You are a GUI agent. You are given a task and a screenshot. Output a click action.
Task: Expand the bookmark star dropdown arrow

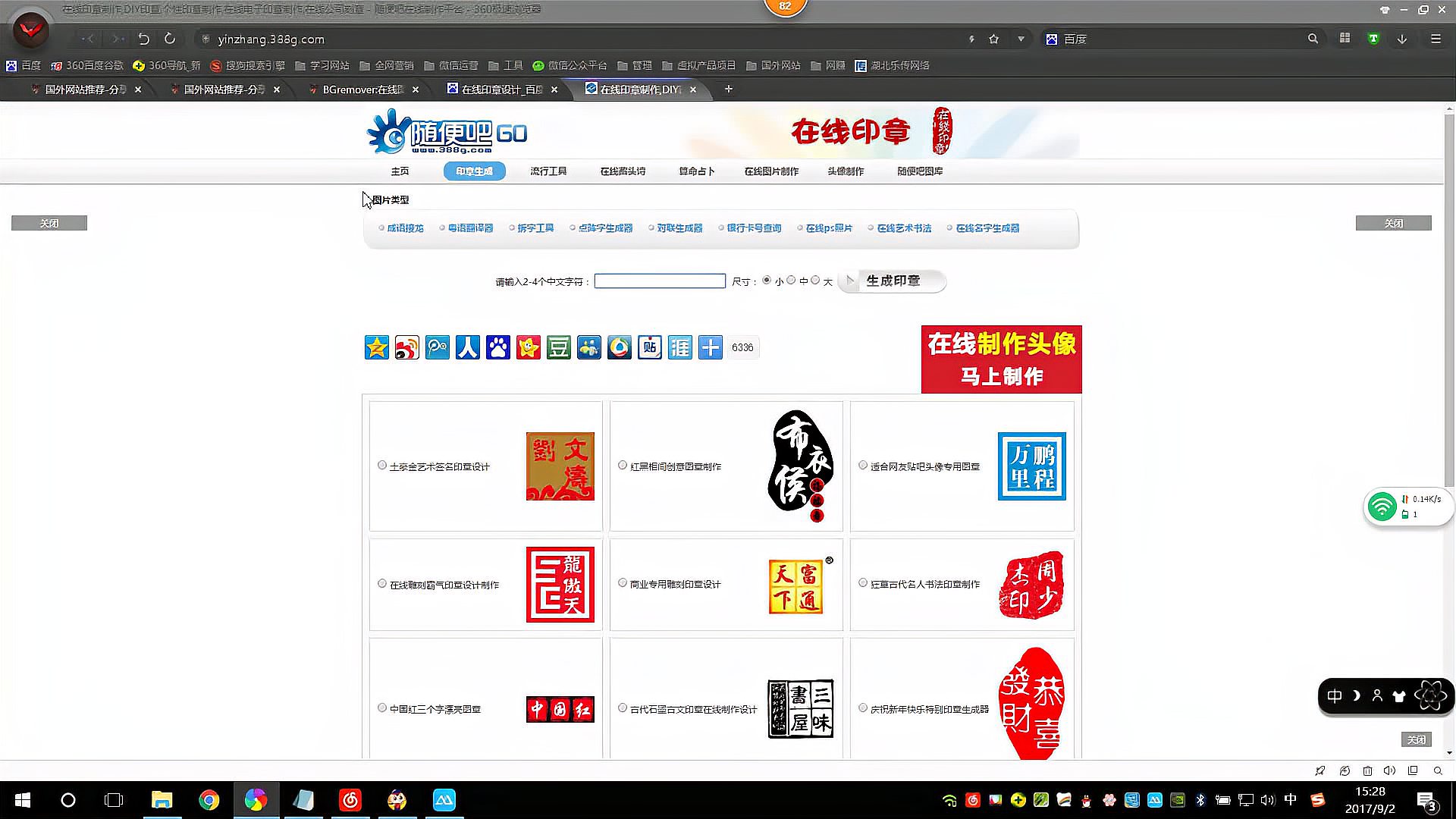1020,39
